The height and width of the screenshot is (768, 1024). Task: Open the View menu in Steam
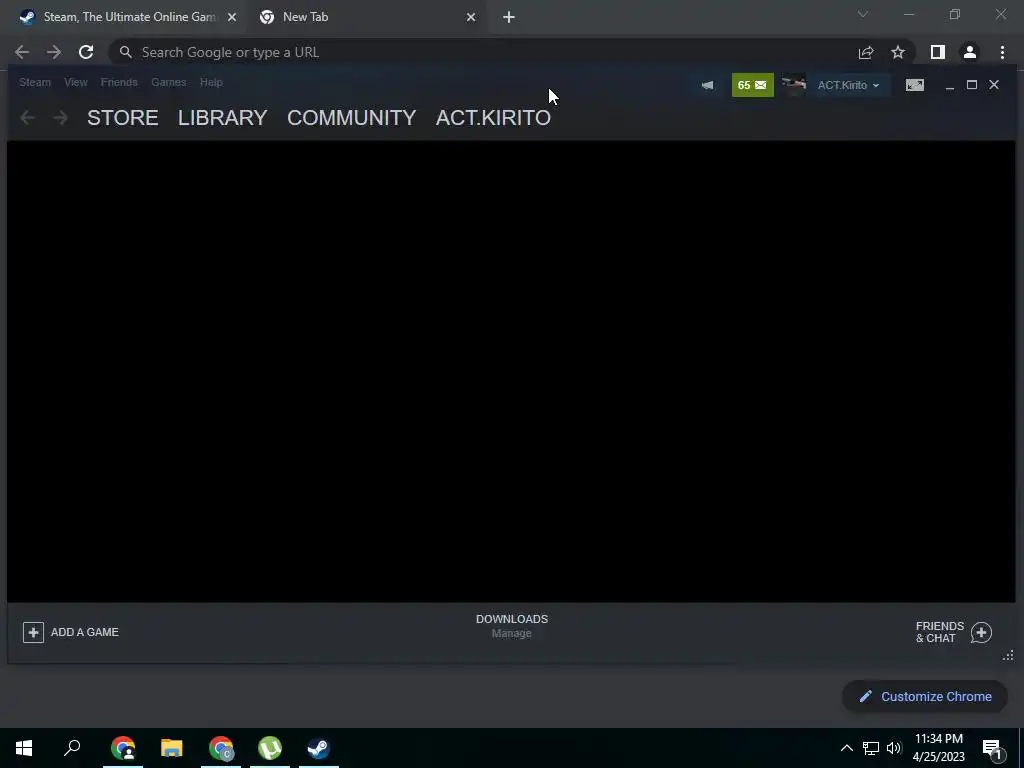coord(76,82)
